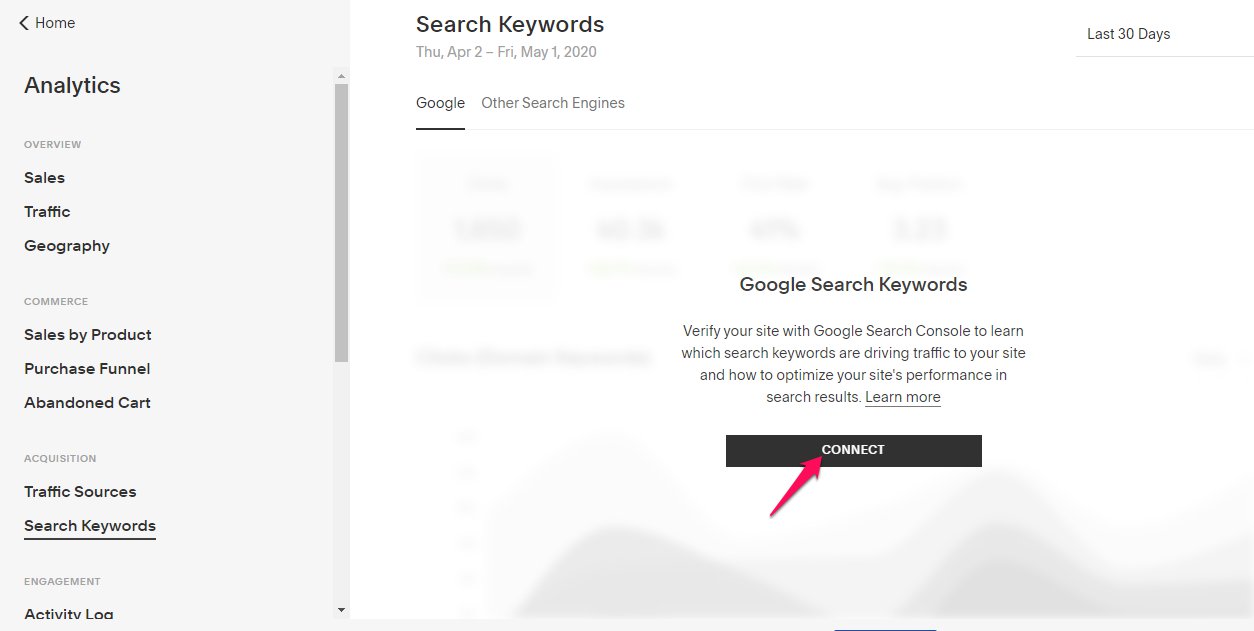
Task: Open the Last 30 Days date dropdown
Action: [x=1160, y=34]
